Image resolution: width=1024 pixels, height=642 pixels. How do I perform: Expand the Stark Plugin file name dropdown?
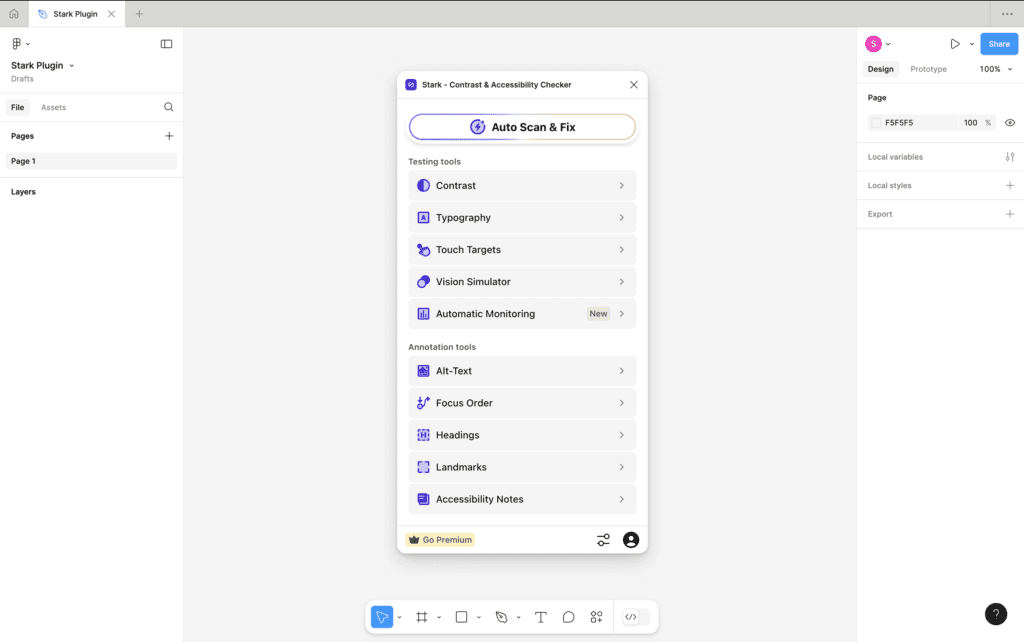72,66
